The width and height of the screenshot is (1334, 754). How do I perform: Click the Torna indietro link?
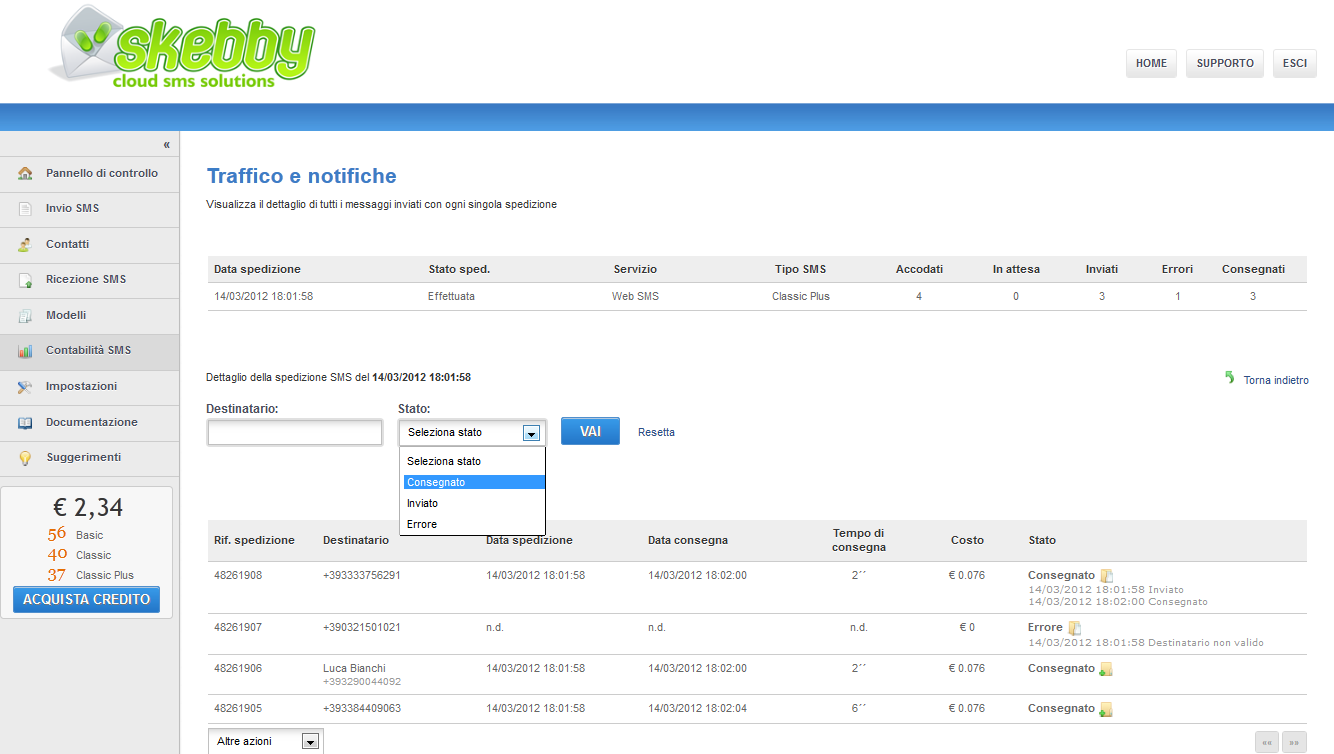(x=1276, y=380)
